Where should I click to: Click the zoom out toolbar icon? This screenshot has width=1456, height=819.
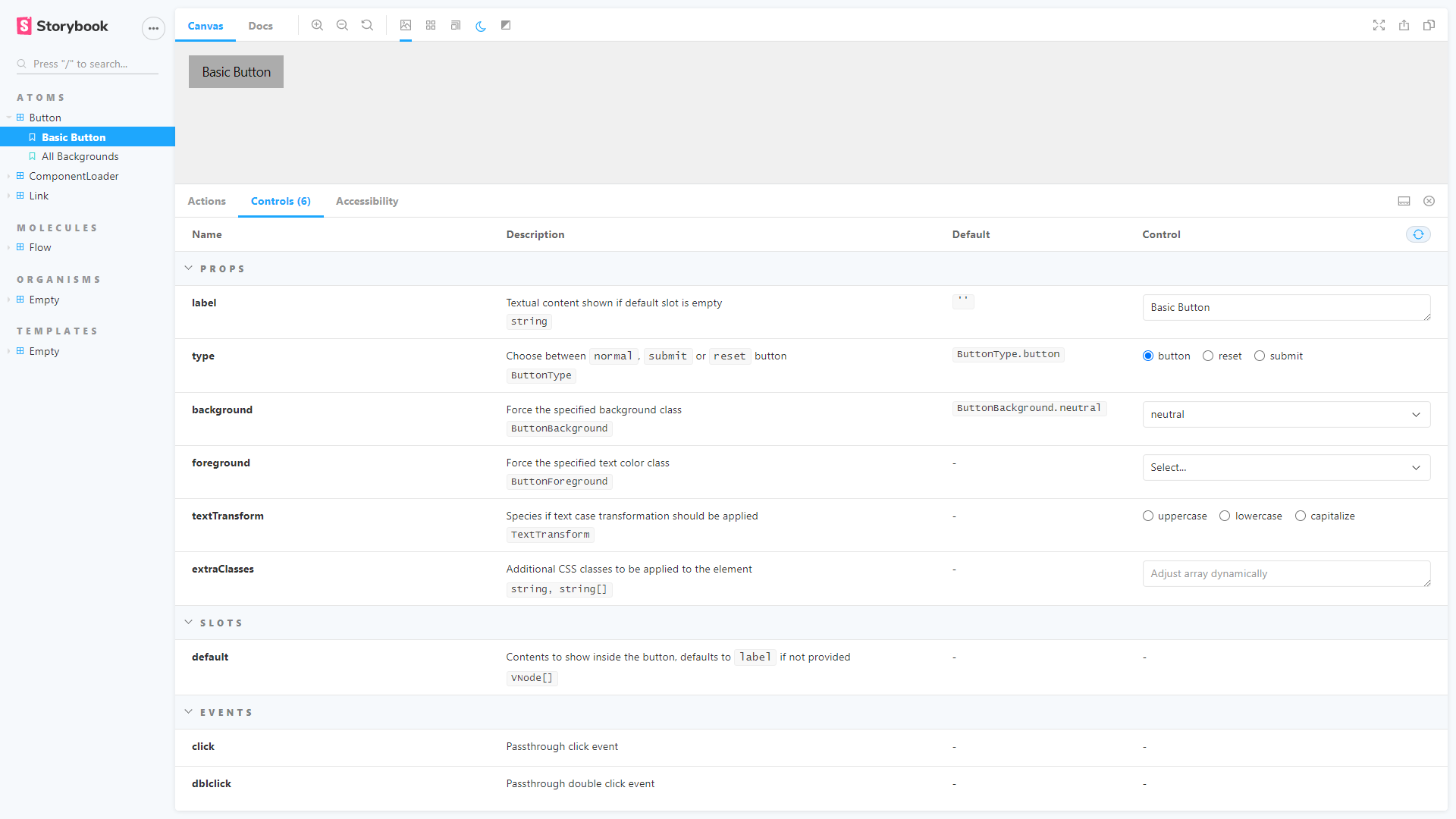tap(342, 25)
